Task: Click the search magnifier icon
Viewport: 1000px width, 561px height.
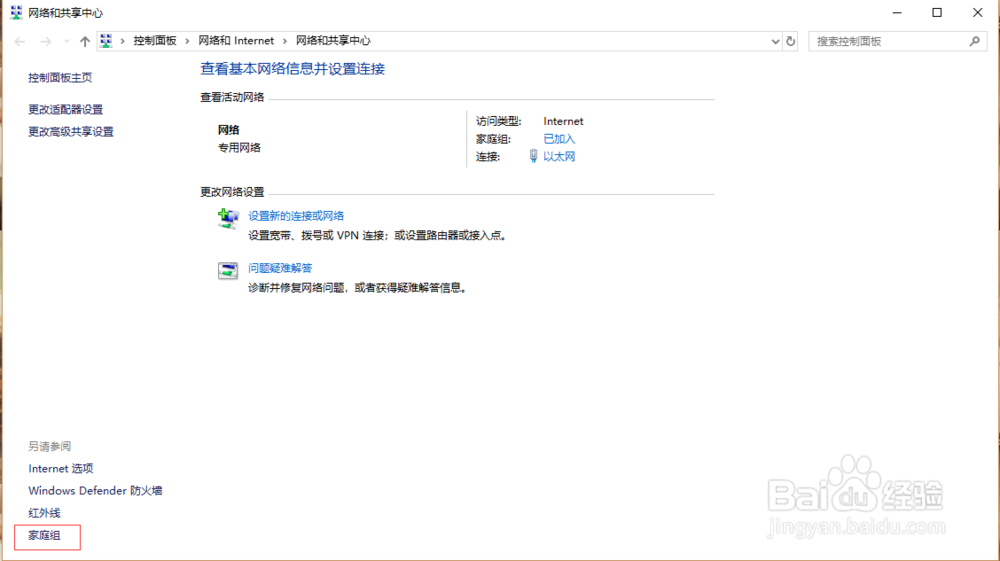Action: pyautogui.click(x=974, y=41)
